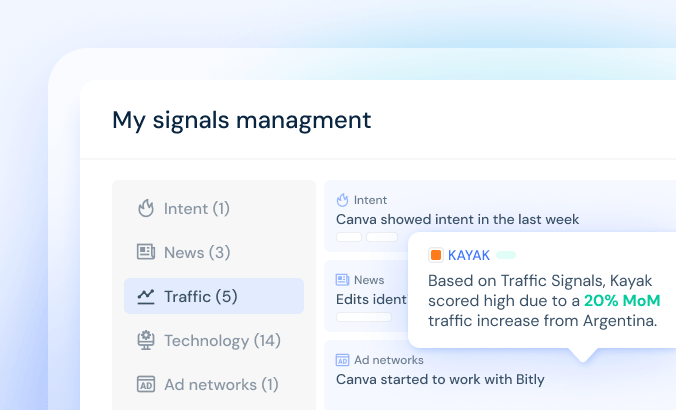
Task: Click the blue newspaper icon on News card
Action: click(x=342, y=280)
